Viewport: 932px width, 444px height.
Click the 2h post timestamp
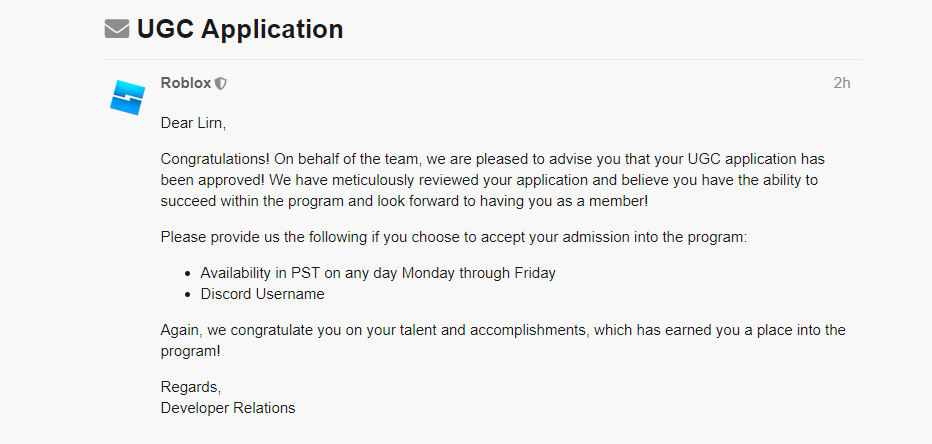[x=842, y=83]
